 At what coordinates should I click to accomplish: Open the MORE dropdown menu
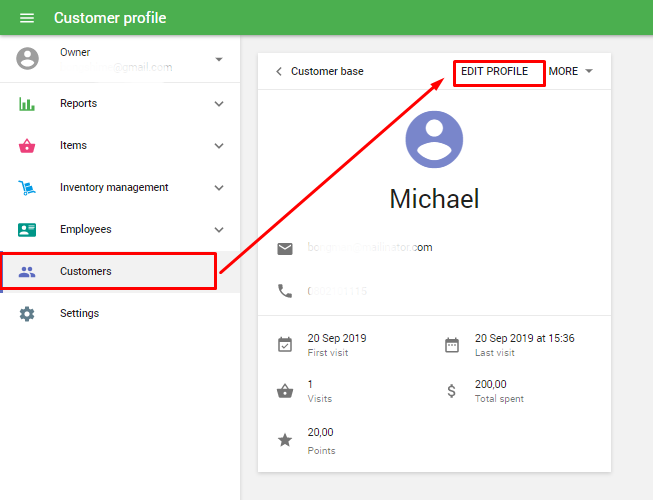tap(571, 72)
